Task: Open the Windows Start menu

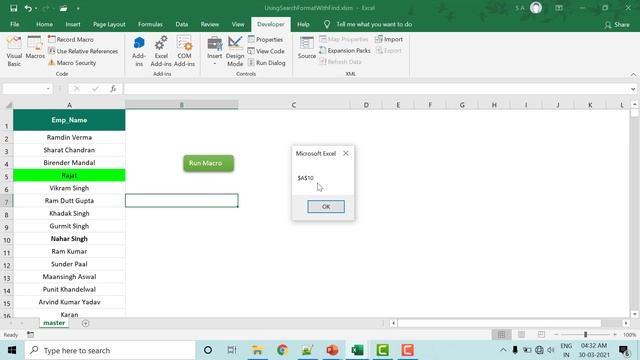Action: click(11, 350)
